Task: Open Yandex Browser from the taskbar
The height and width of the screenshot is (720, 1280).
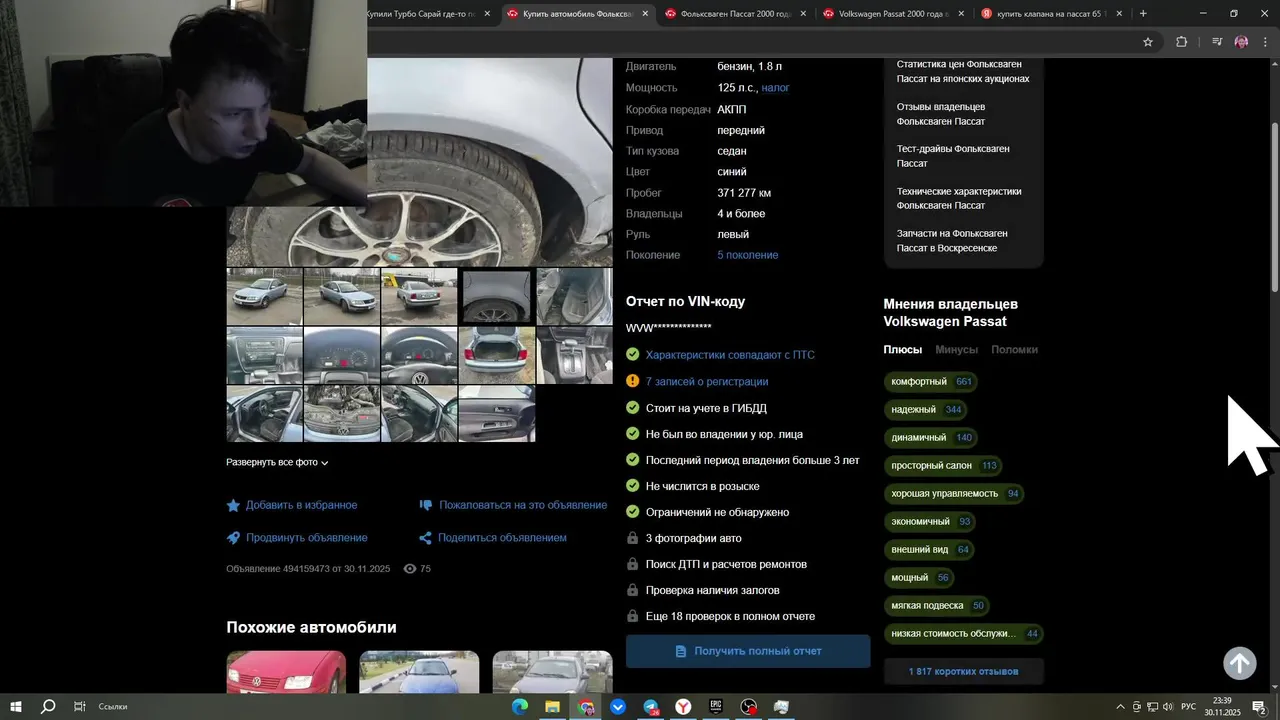Action: click(x=683, y=707)
